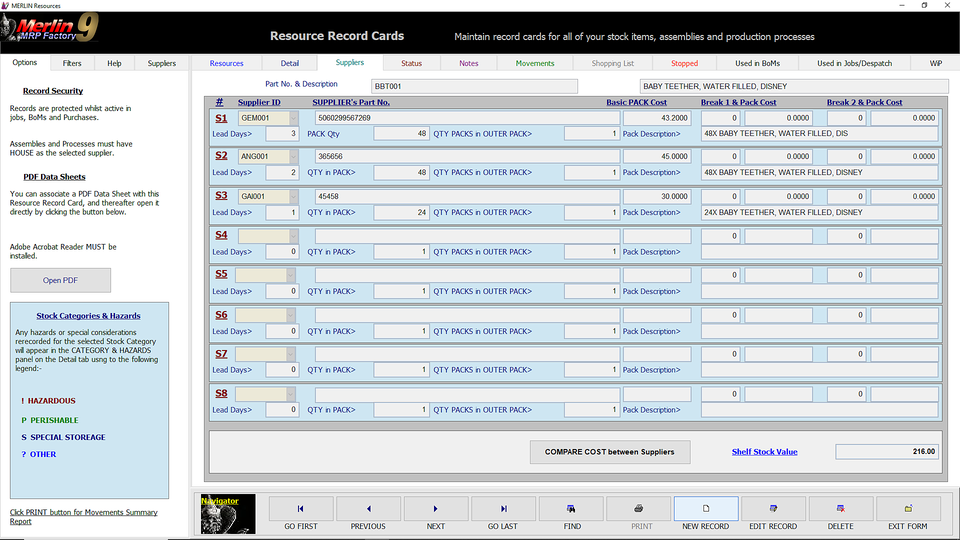960x540 pixels.
Task: Expand the S1 Supplier ID dropdown
Action: click(x=292, y=118)
